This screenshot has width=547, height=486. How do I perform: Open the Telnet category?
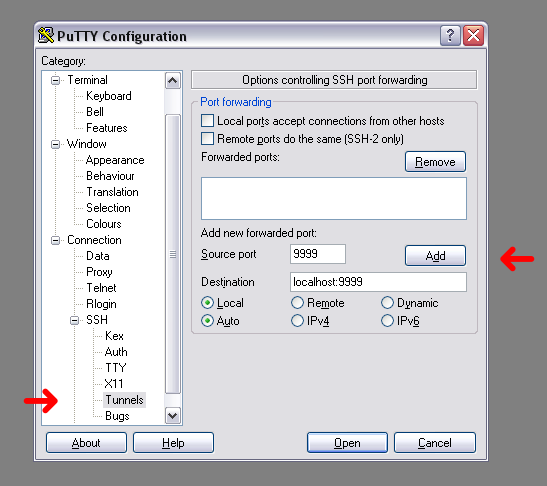pos(101,288)
